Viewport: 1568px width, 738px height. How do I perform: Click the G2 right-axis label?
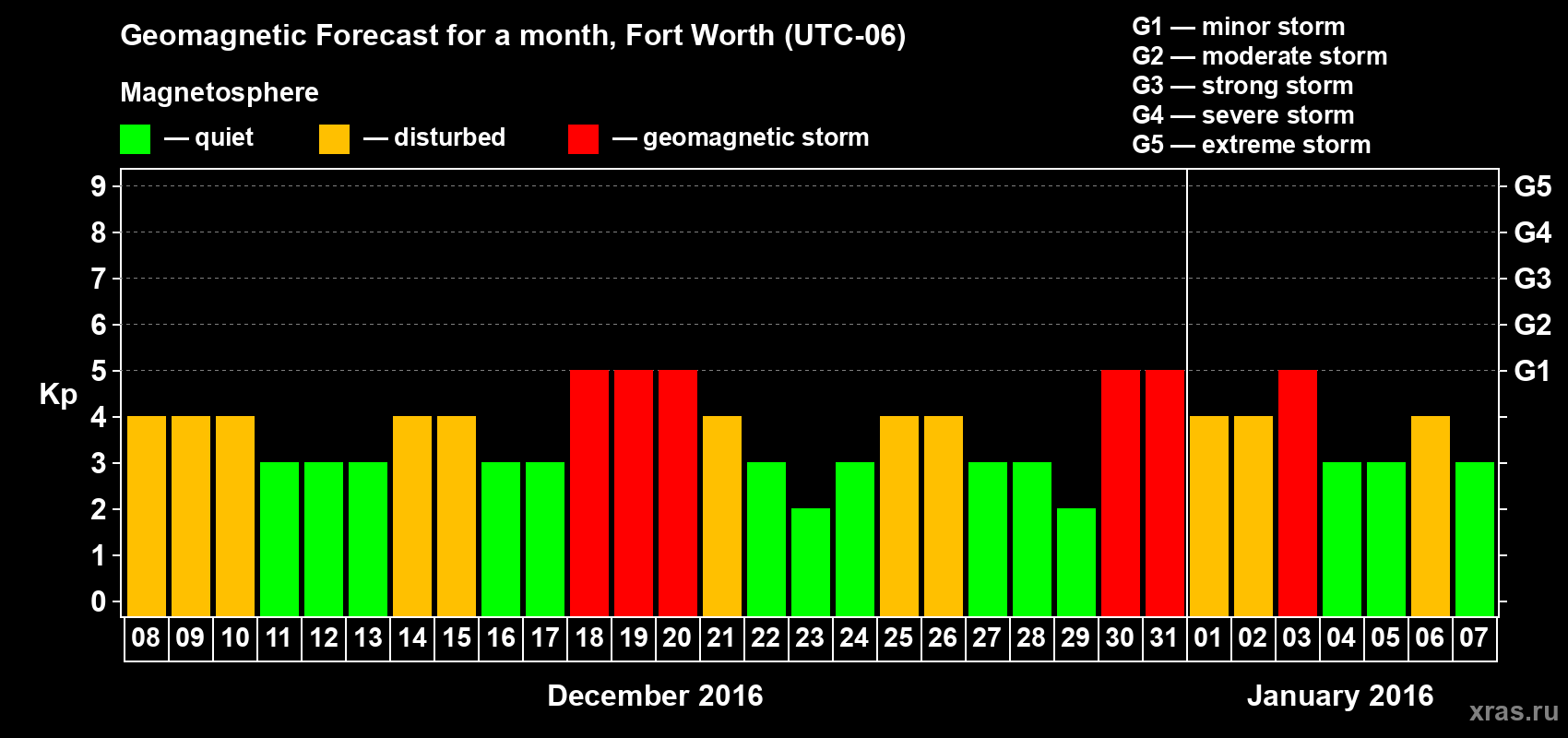point(1533,325)
